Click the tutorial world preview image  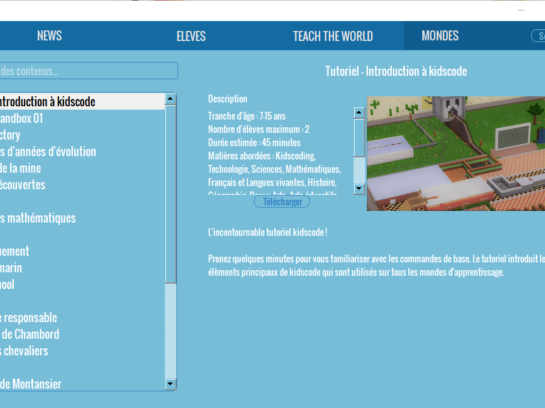[456, 153]
